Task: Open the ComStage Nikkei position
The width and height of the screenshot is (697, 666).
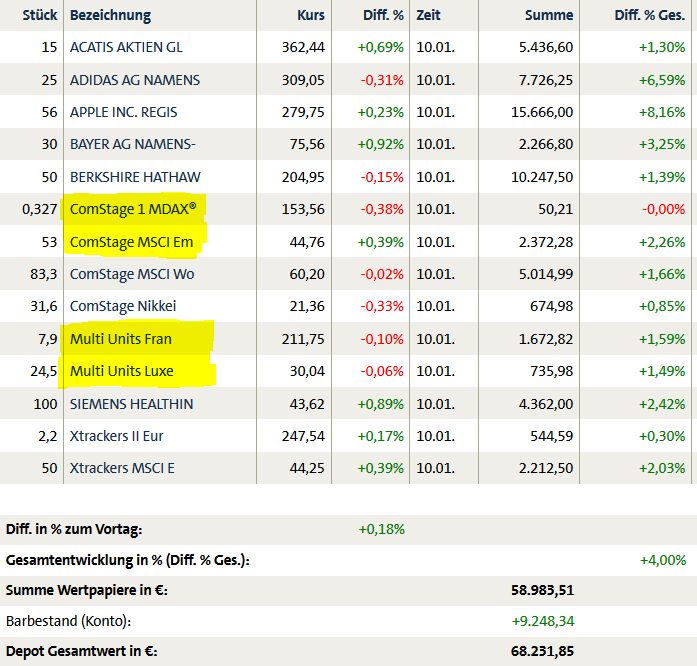Action: click(x=123, y=306)
